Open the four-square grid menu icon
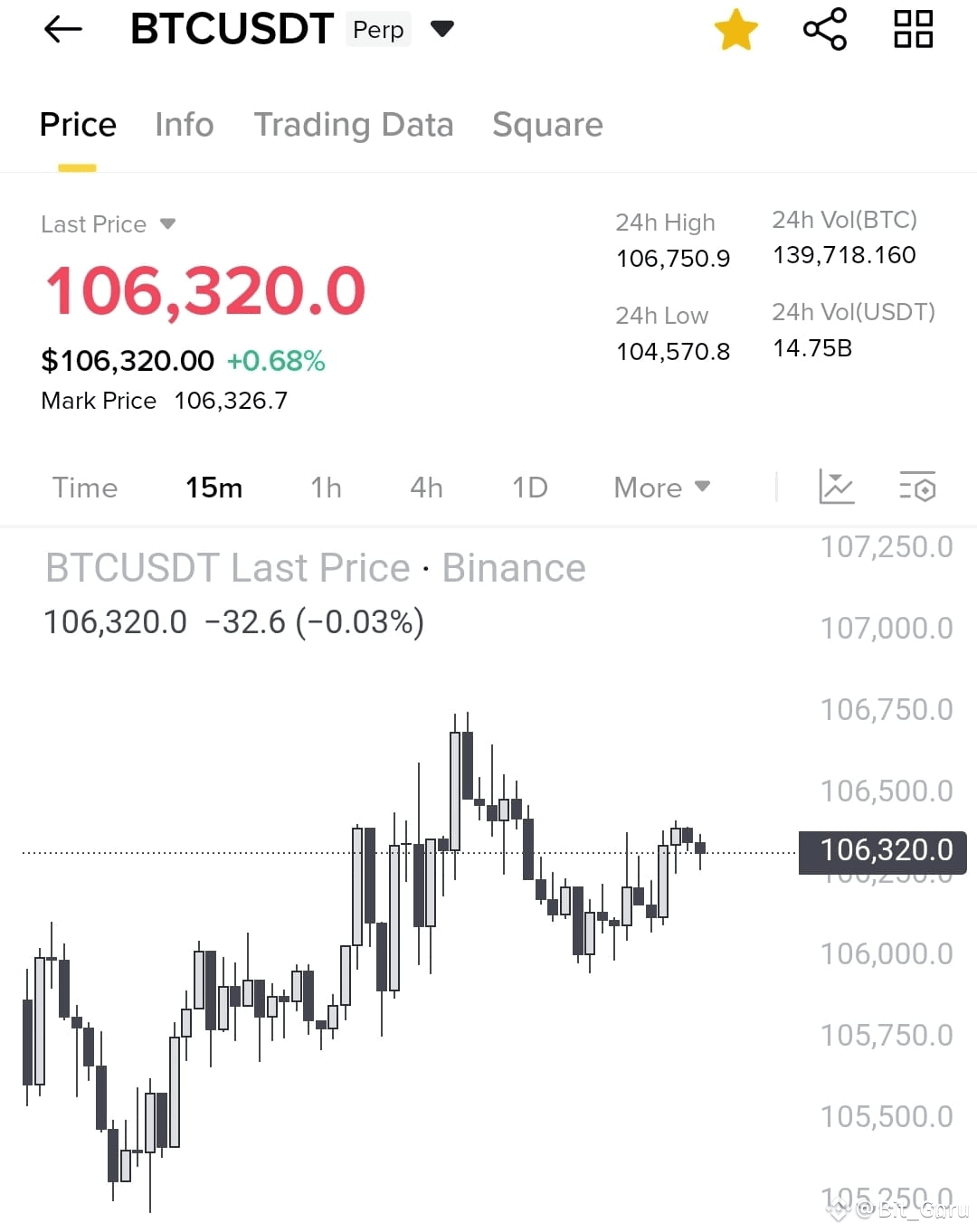The width and height of the screenshot is (977, 1232). pyautogui.click(x=914, y=29)
